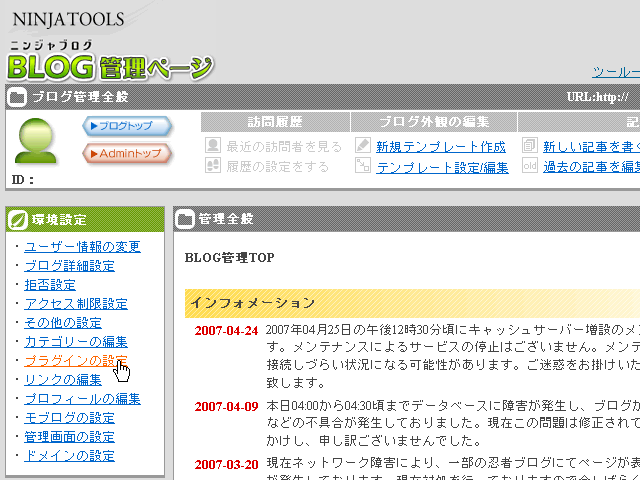
Task: Click the テンプレート設定/編集 icon
Action: (362, 166)
